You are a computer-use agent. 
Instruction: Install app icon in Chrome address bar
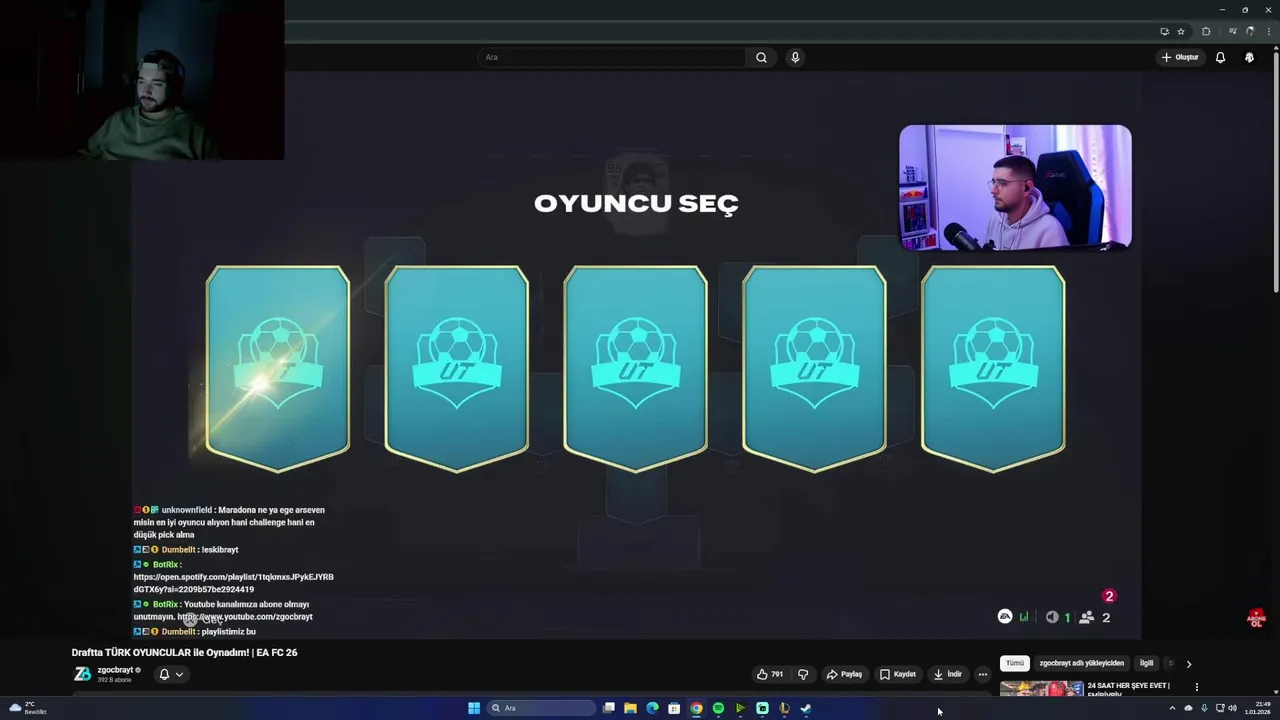pyautogui.click(x=1164, y=31)
